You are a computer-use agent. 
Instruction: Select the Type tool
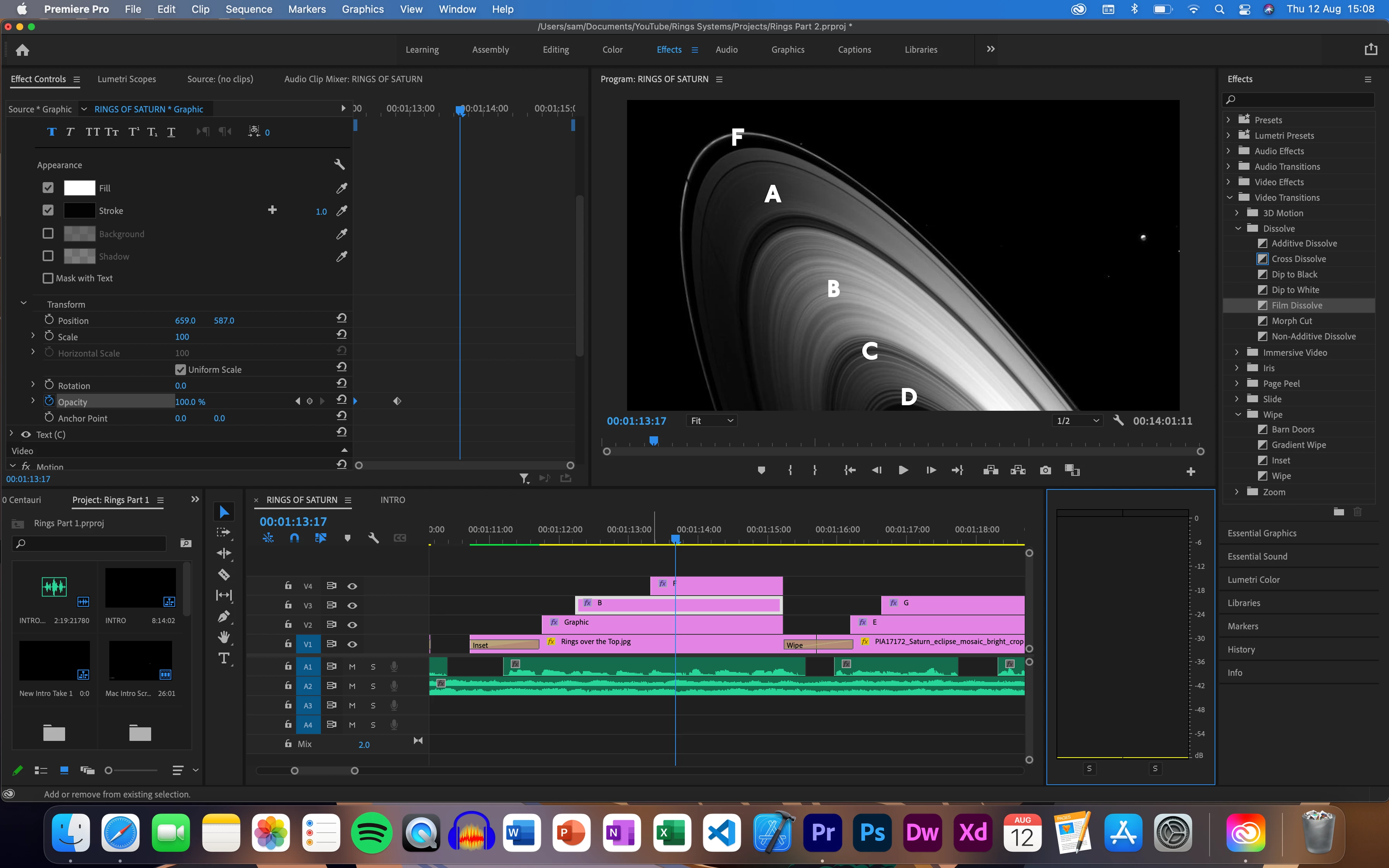224,658
